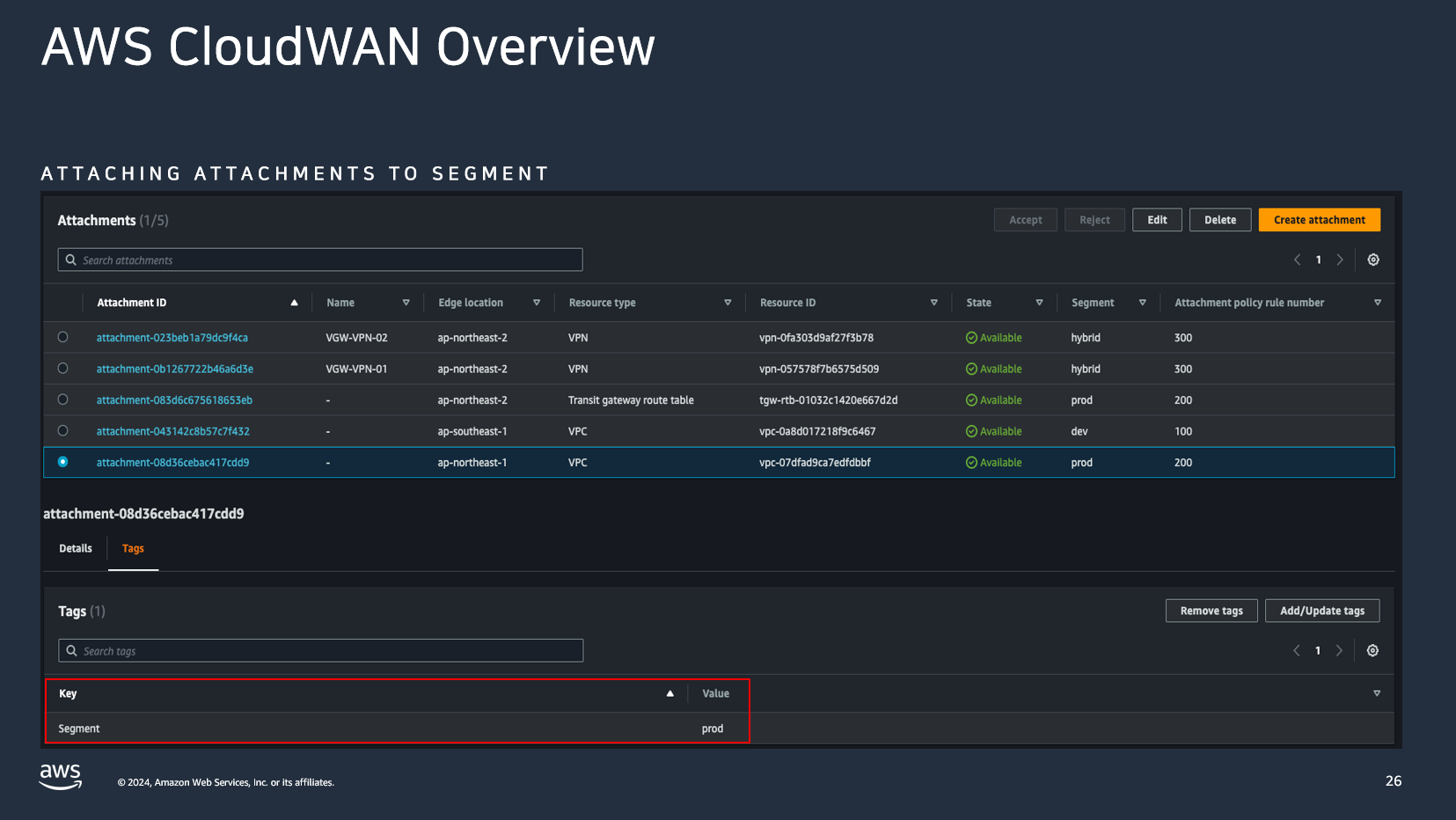Go to previous tags page

1296,650
